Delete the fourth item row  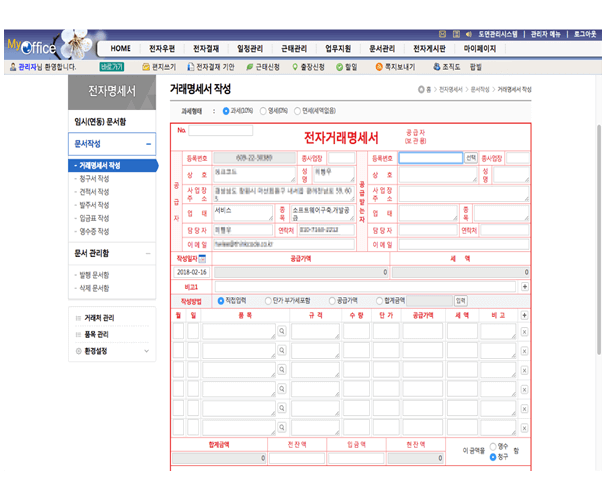[x=524, y=390]
